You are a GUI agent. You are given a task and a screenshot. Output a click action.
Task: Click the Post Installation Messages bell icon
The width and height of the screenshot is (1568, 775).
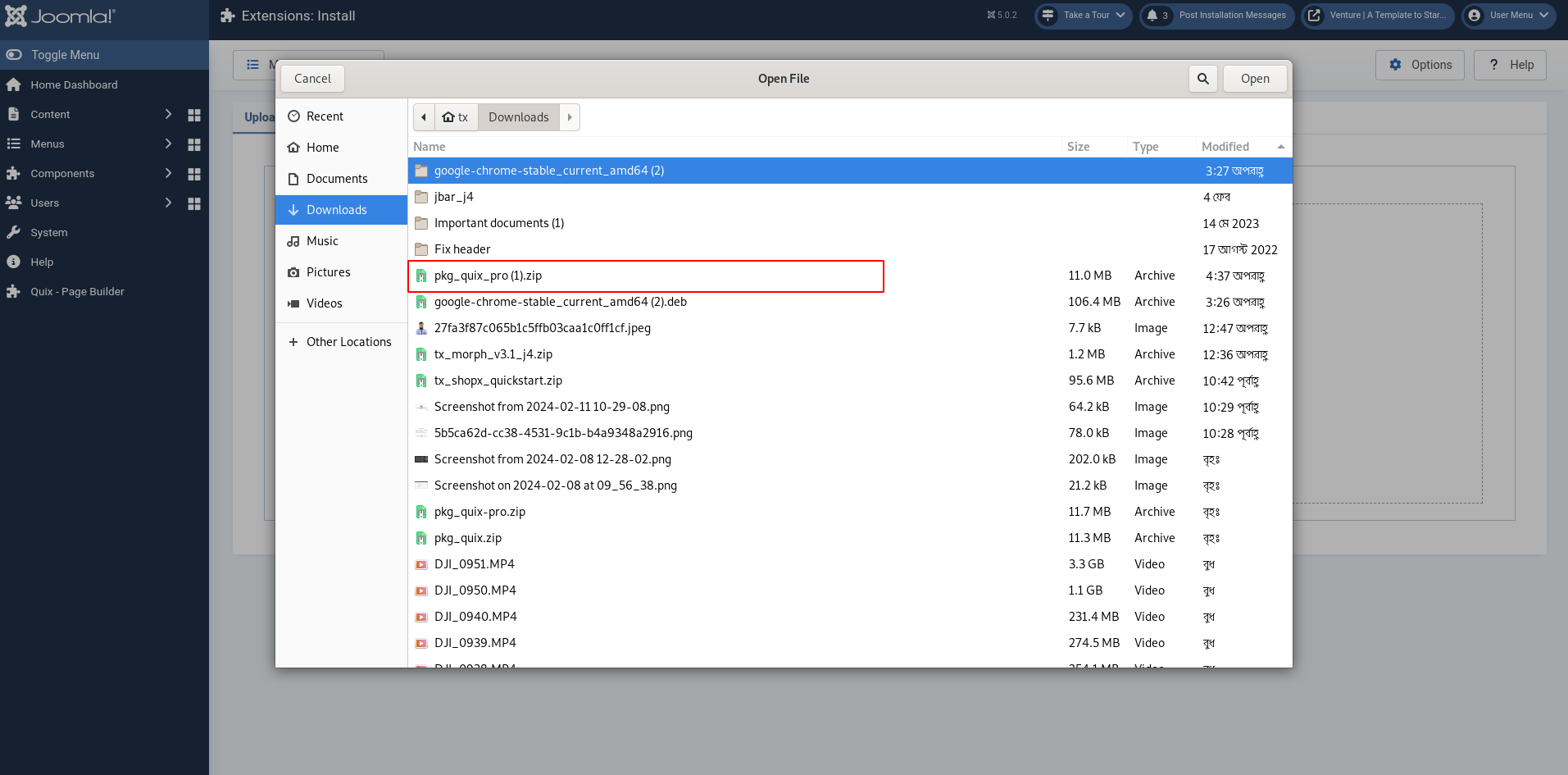1152,16
